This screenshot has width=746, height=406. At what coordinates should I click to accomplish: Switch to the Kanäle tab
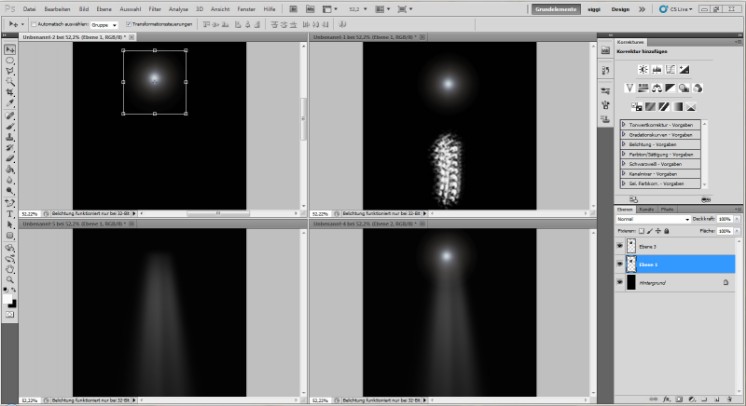(647, 209)
